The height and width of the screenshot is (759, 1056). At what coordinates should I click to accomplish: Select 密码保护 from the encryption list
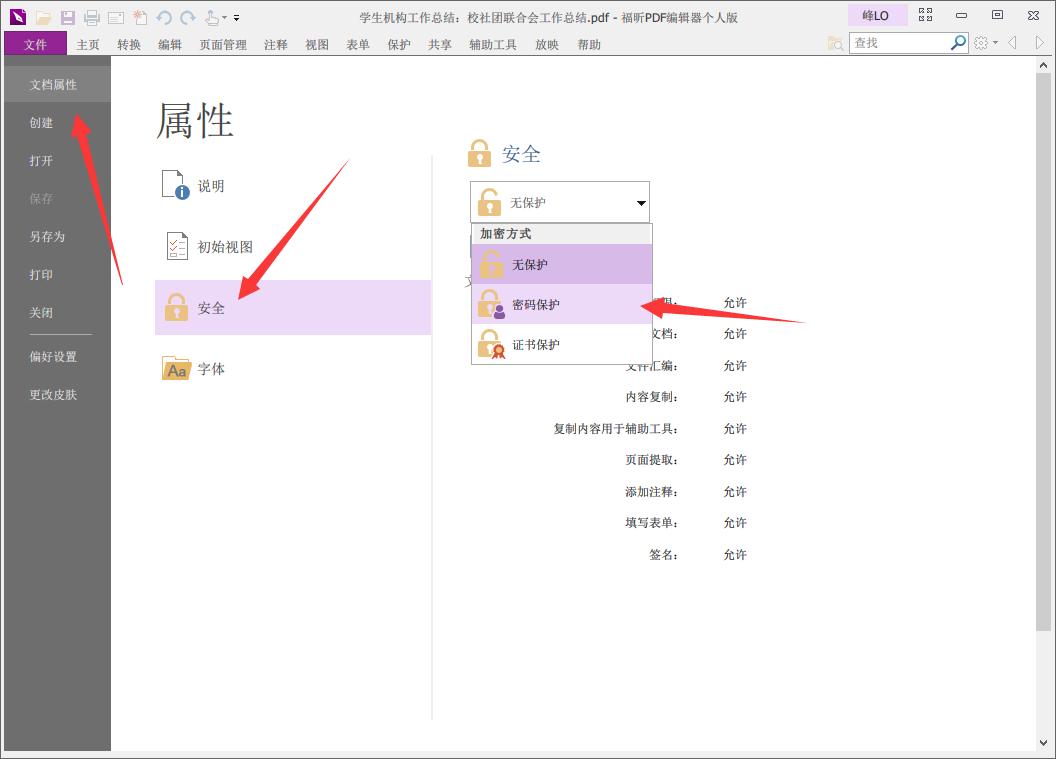(537, 303)
